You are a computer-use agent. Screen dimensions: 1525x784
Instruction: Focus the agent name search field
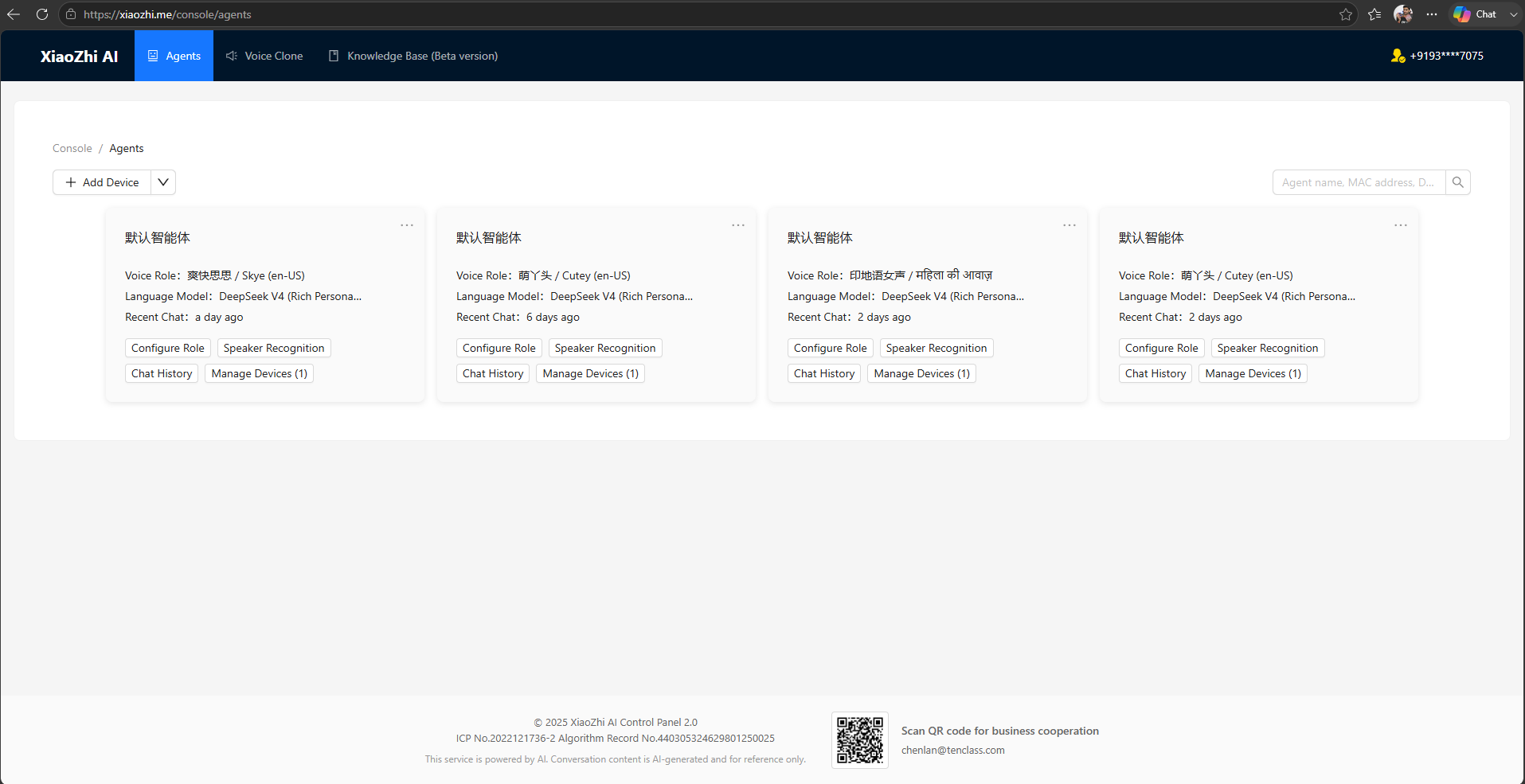click(x=1359, y=182)
